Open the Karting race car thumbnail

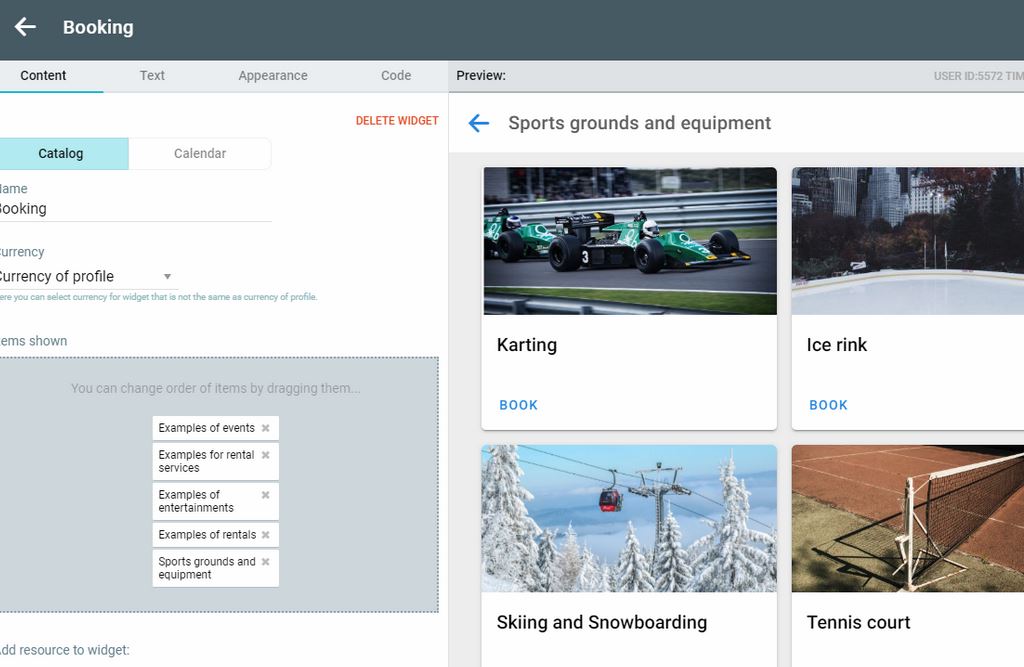pos(630,241)
